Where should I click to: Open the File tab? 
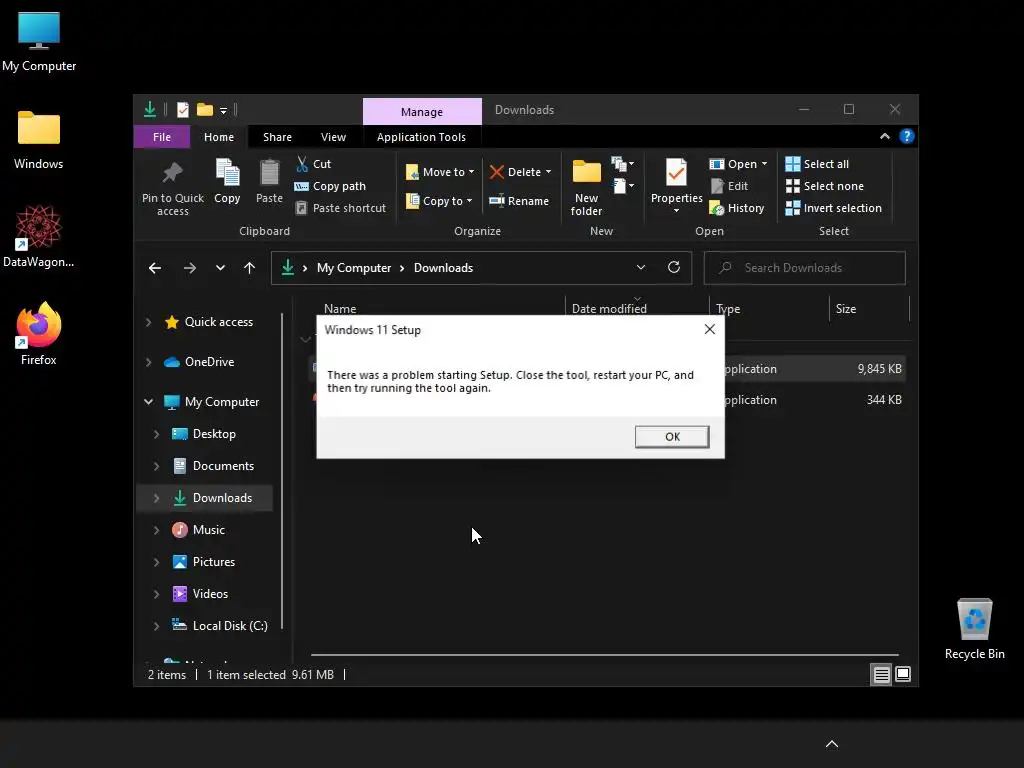click(x=162, y=137)
